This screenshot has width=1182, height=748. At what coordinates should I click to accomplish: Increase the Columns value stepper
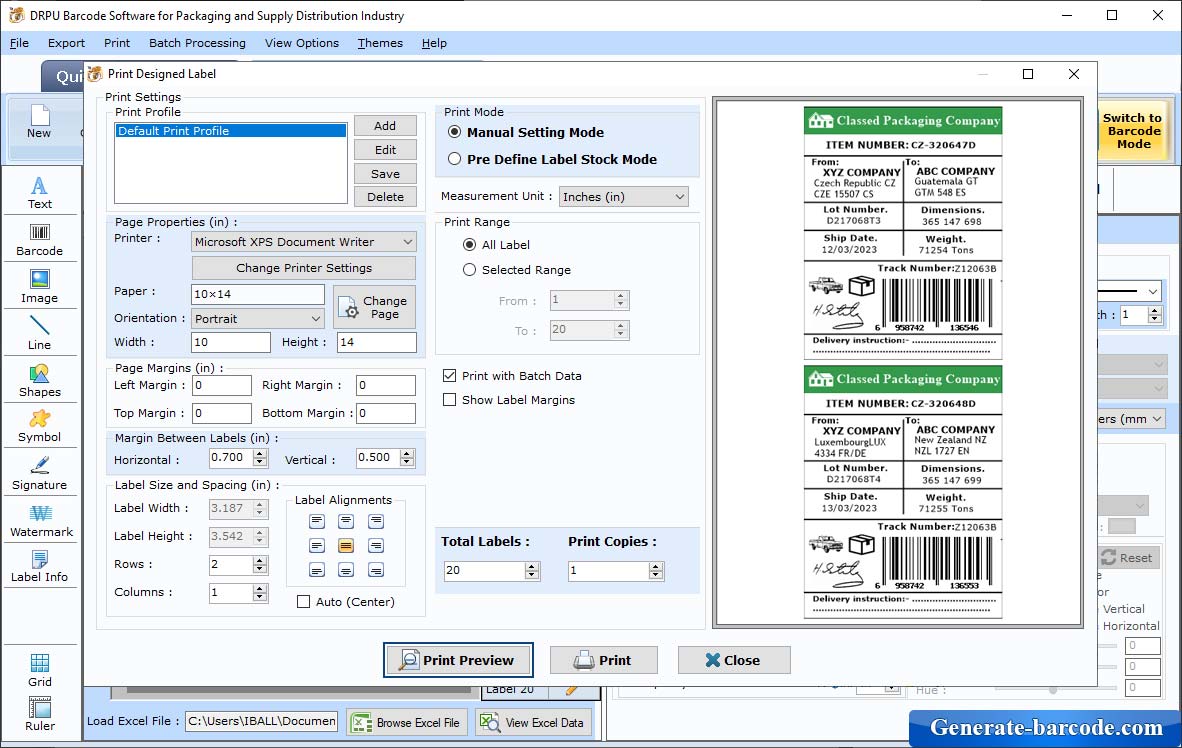coord(260,588)
